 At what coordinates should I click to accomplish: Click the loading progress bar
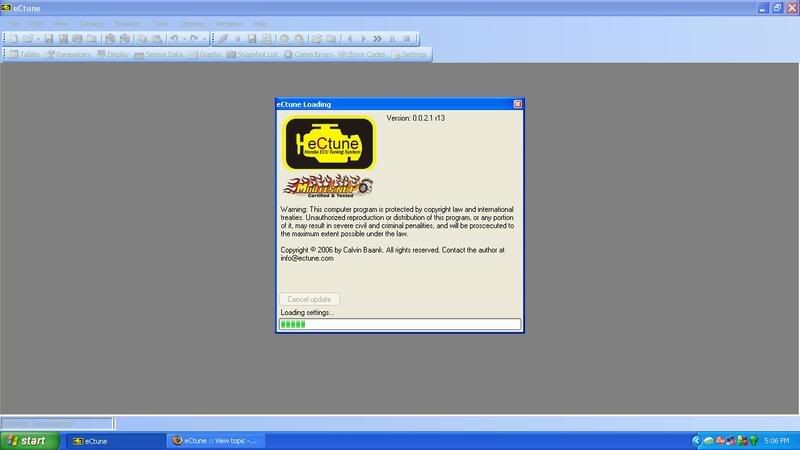[x=400, y=324]
